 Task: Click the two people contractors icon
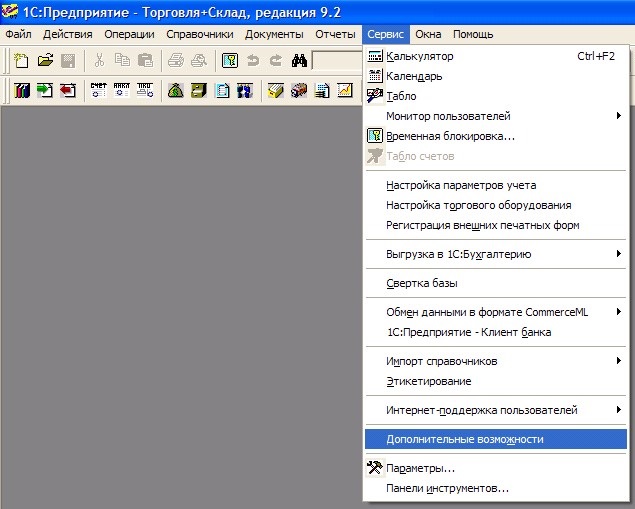245,90
